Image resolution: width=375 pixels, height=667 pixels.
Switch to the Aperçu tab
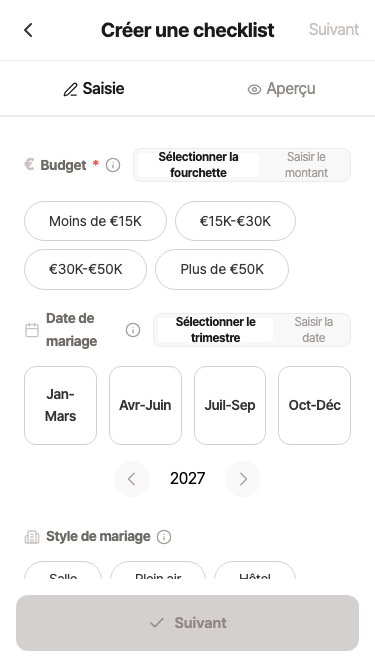(x=281, y=89)
